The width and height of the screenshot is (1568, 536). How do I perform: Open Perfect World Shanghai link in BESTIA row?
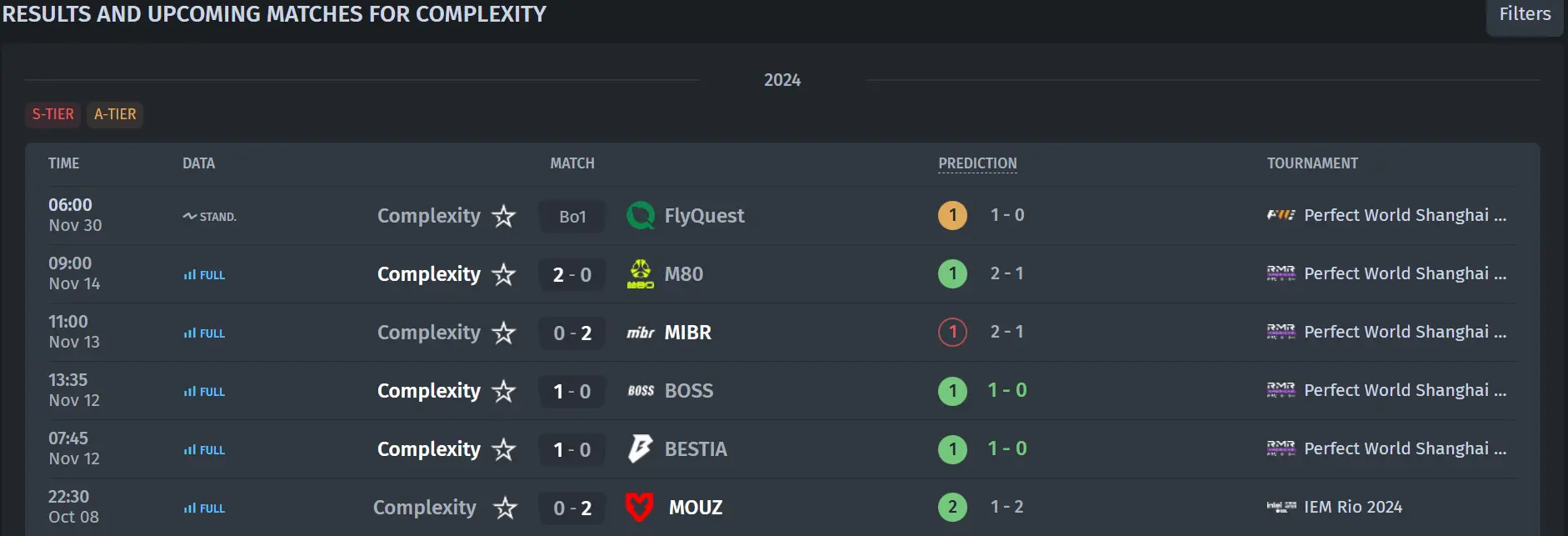pos(1405,448)
